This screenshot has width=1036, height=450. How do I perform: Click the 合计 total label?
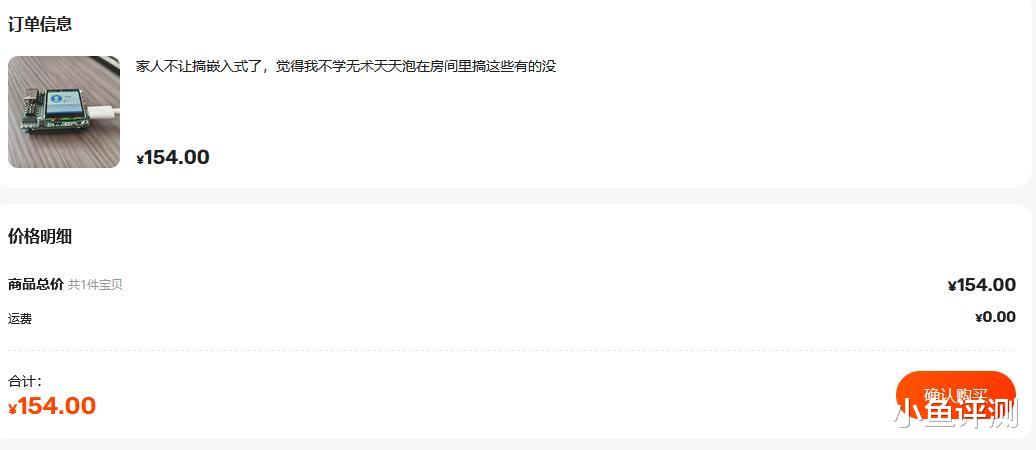pos(25,381)
